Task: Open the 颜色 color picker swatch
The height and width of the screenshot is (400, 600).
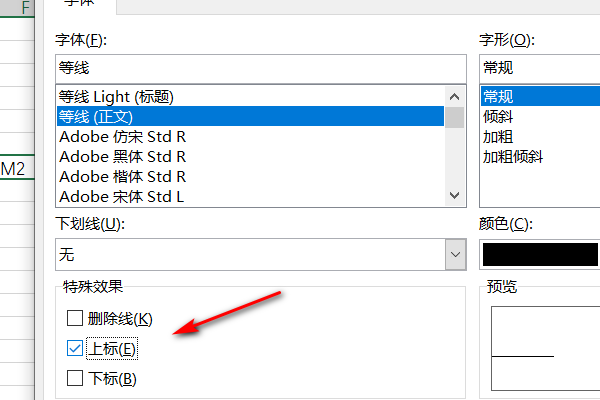Action: click(x=540, y=255)
